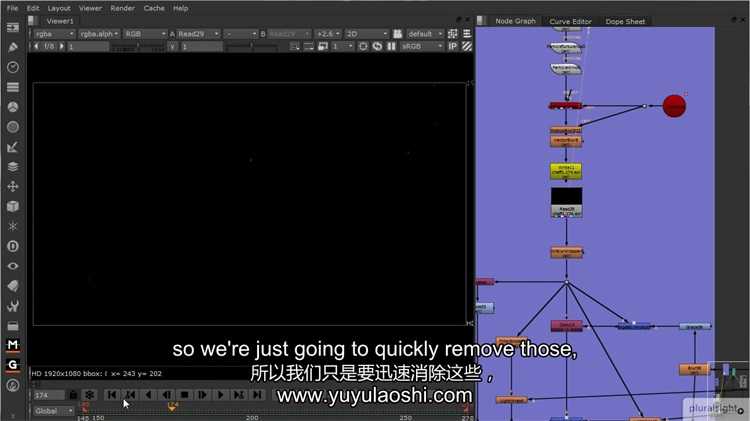
Task: Open the RGB display dropdown
Action: [x=145, y=34]
